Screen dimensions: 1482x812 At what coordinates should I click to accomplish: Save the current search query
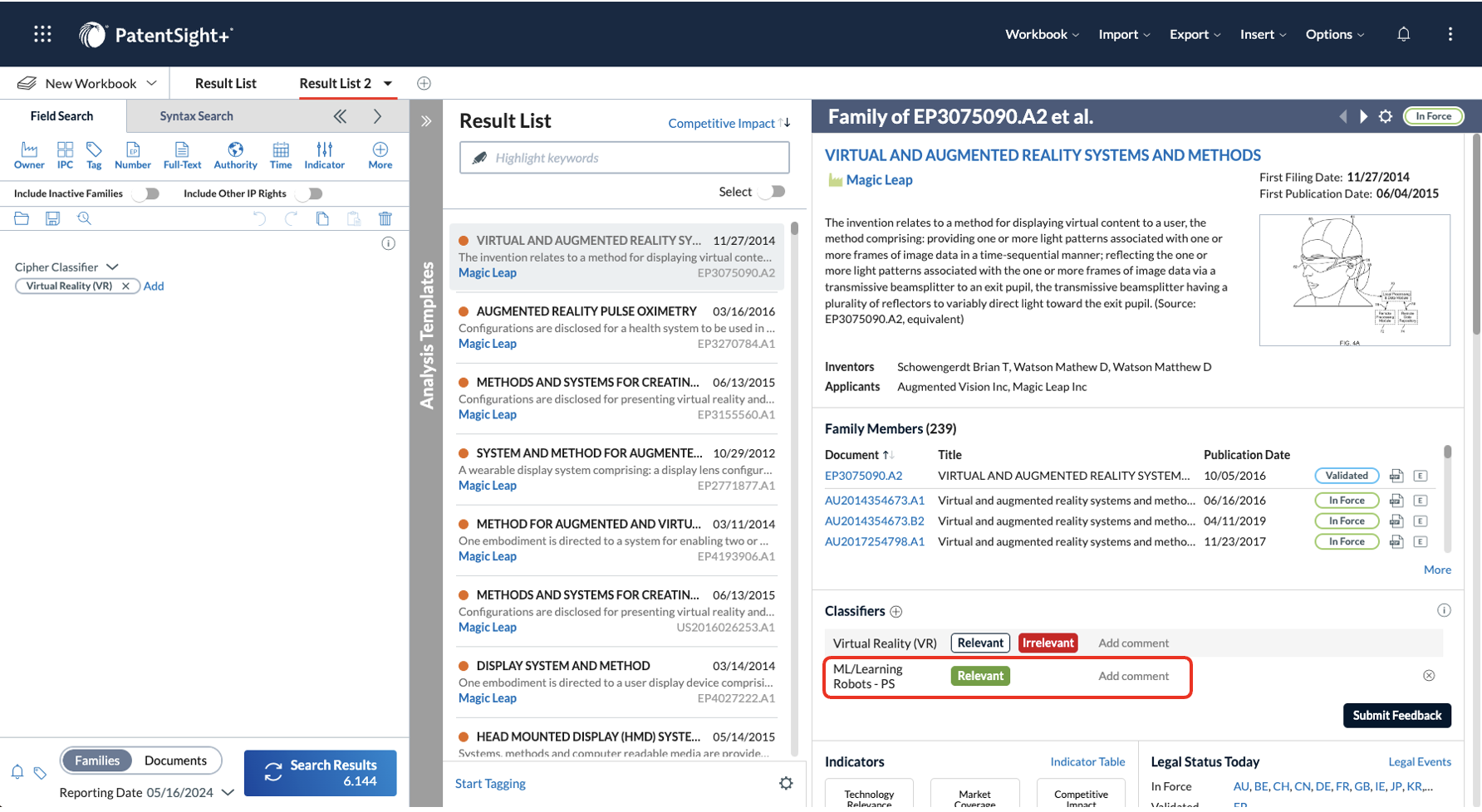[x=52, y=218]
